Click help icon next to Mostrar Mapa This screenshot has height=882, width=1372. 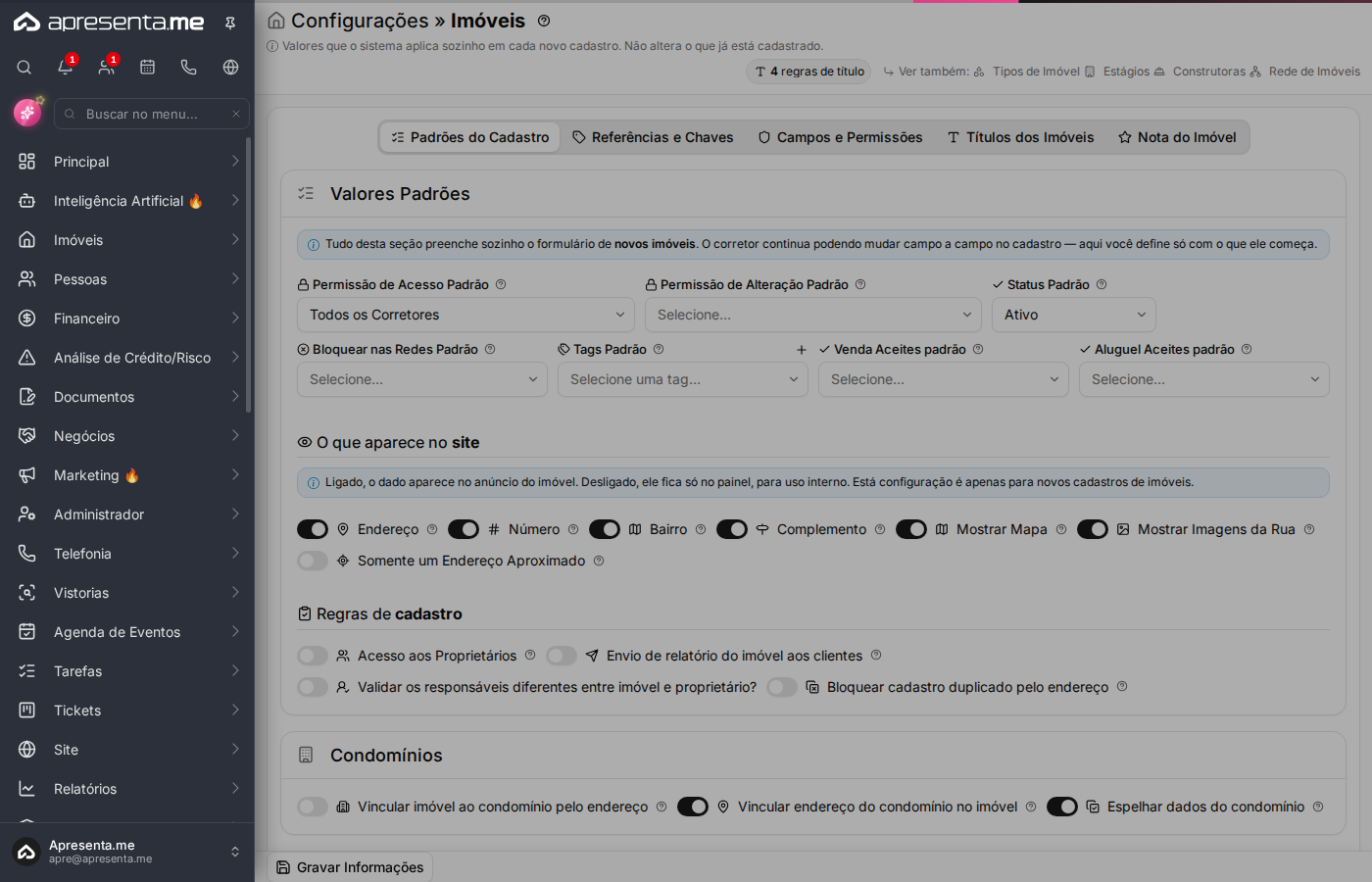pyautogui.click(x=1061, y=529)
